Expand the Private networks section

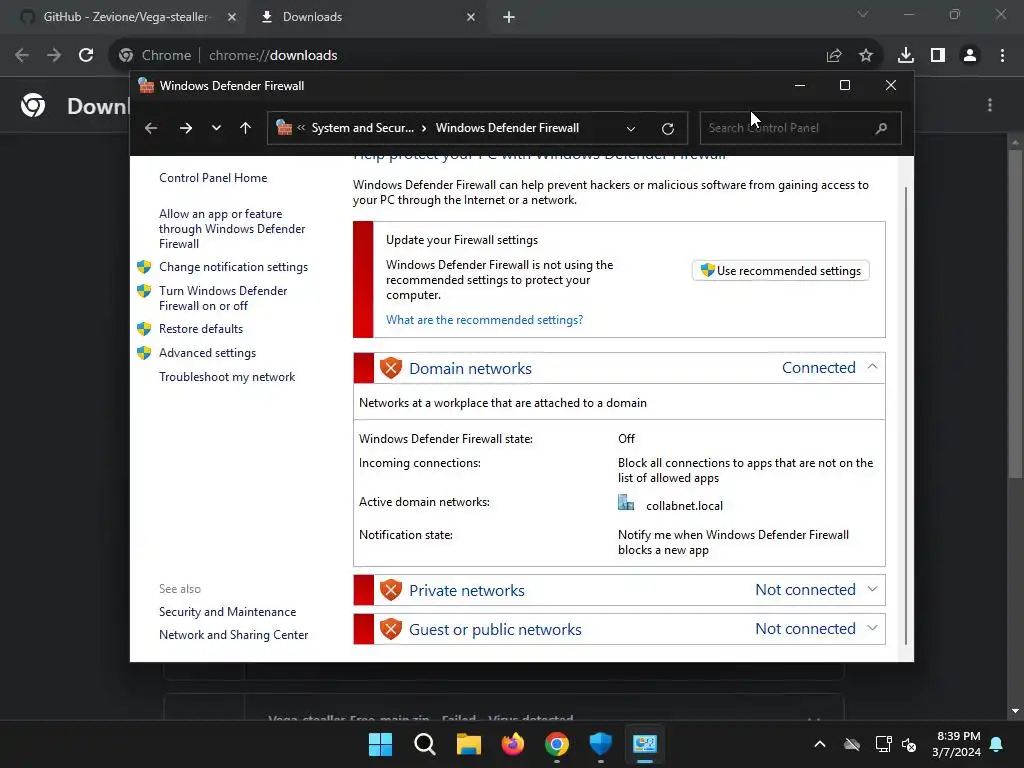point(872,589)
